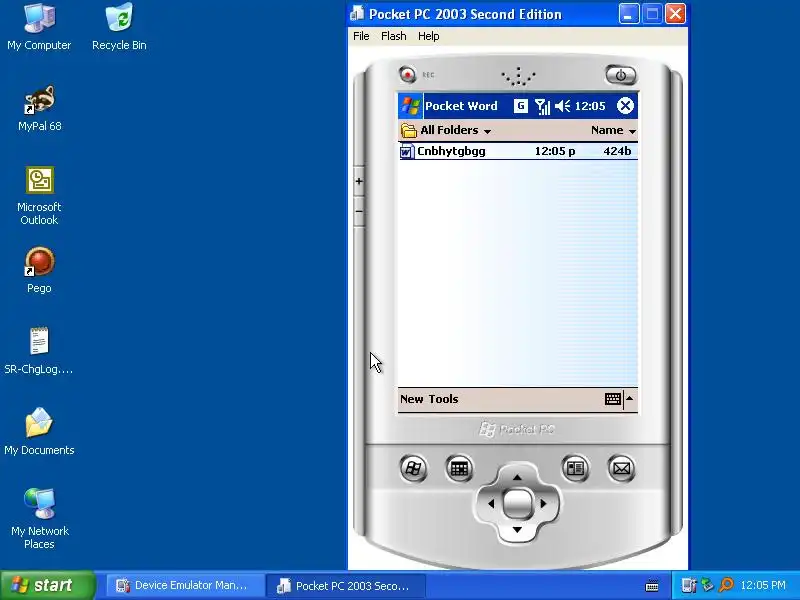The image size is (800, 600).
Task: Minimize the Pocket PC emulator window
Action: 629,14
